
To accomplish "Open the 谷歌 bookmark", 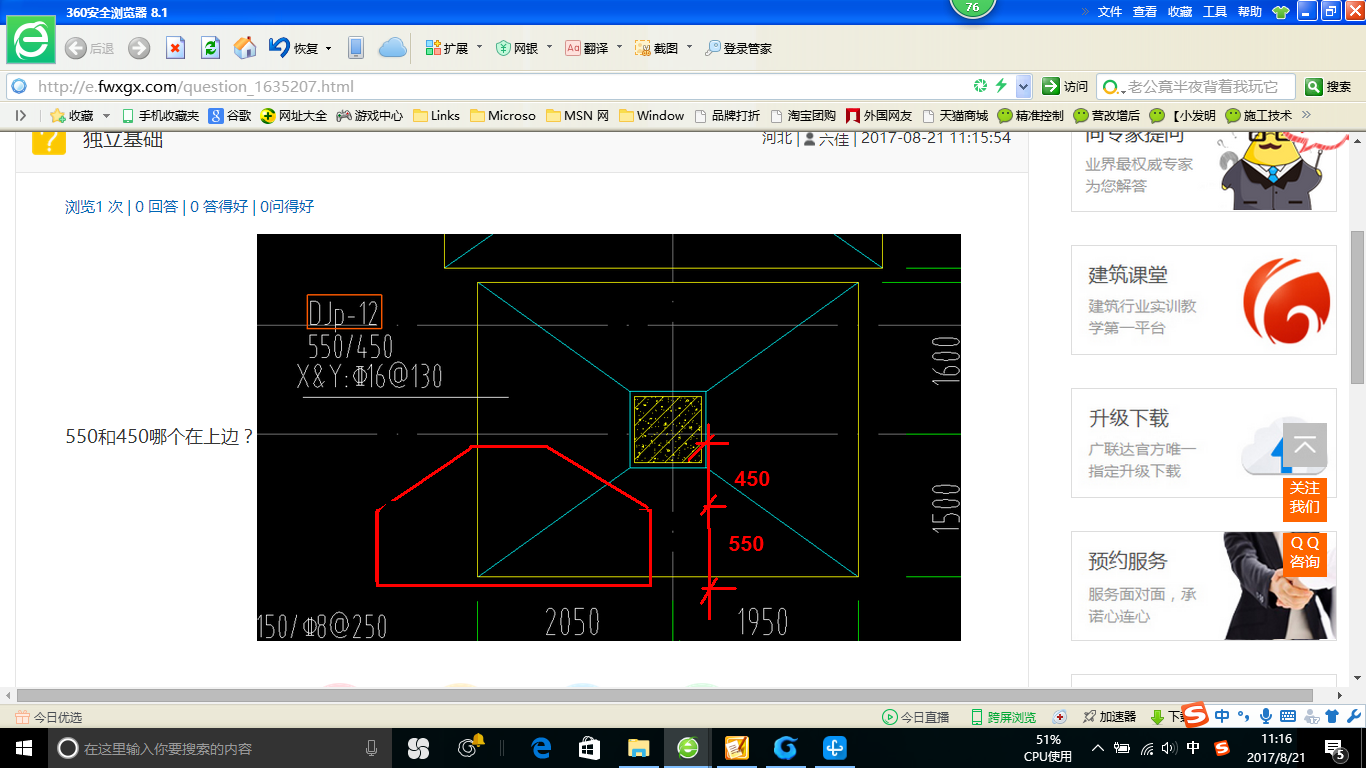I will coord(230,115).
